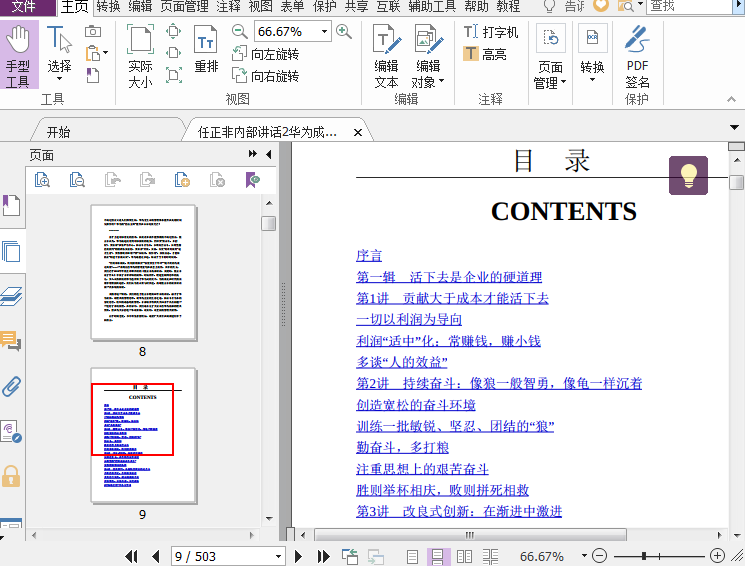Open link 一切以利润为导向
This screenshot has width=745, height=566.
click(409, 319)
